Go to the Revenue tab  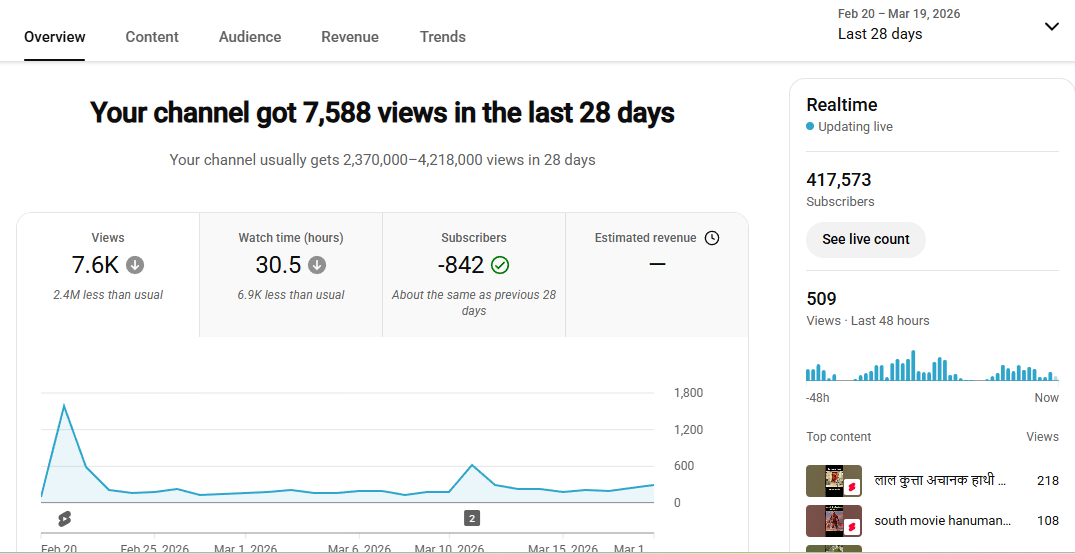(x=350, y=37)
